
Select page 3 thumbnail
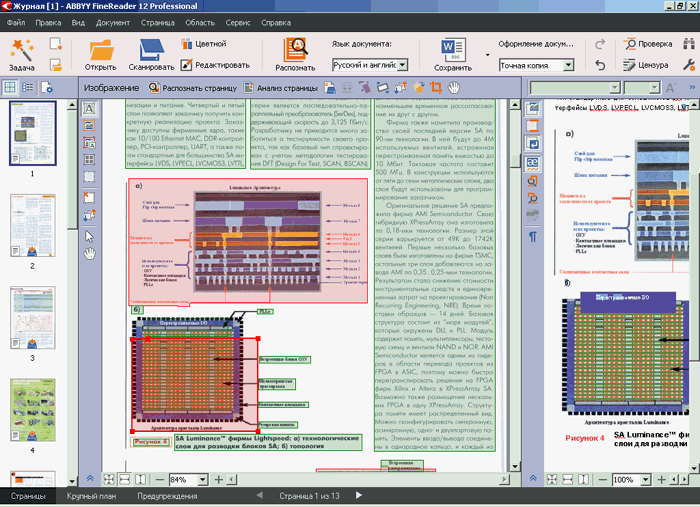[32, 318]
